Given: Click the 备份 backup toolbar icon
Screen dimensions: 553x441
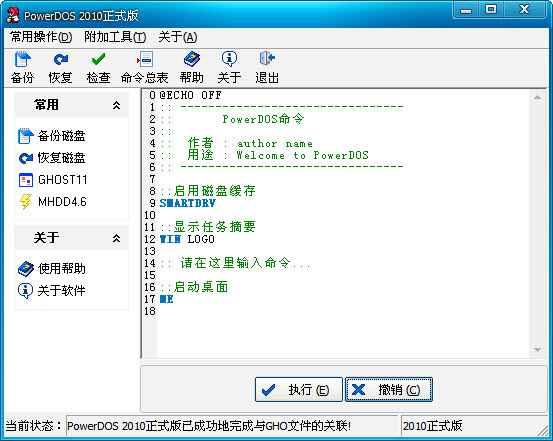Looking at the screenshot, I should pos(22,67).
